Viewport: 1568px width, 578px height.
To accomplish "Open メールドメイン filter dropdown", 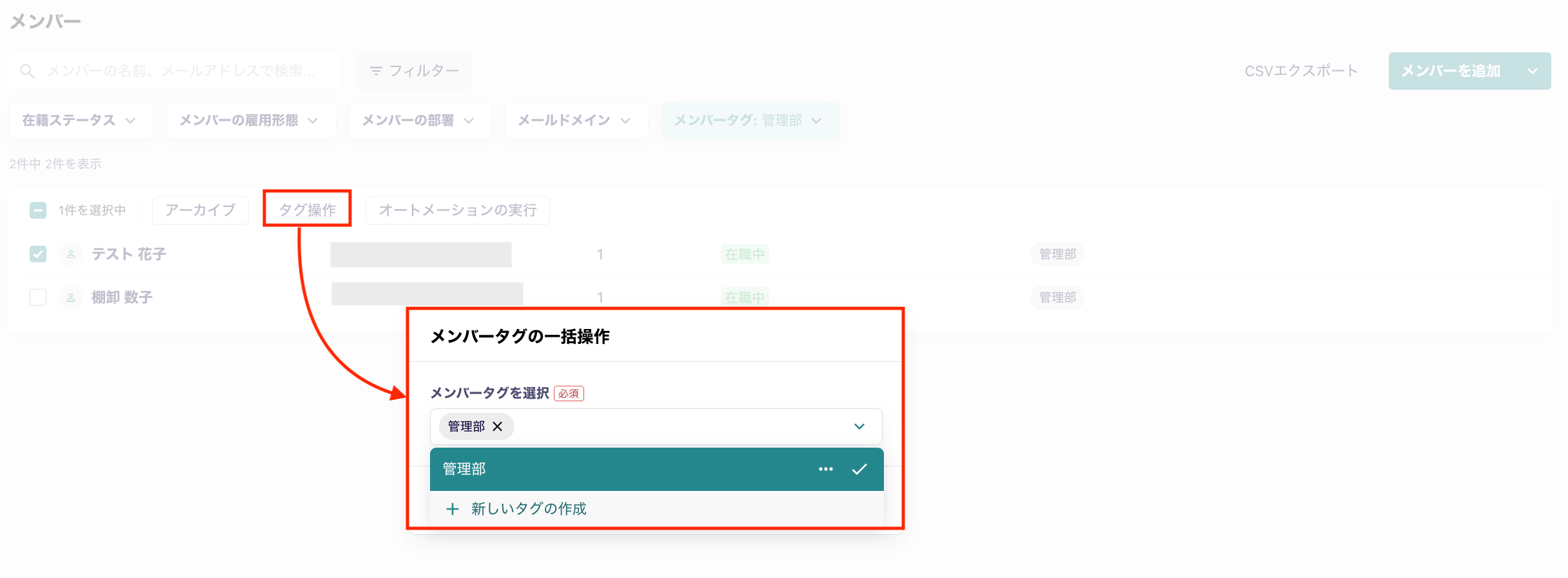I will click(x=576, y=121).
